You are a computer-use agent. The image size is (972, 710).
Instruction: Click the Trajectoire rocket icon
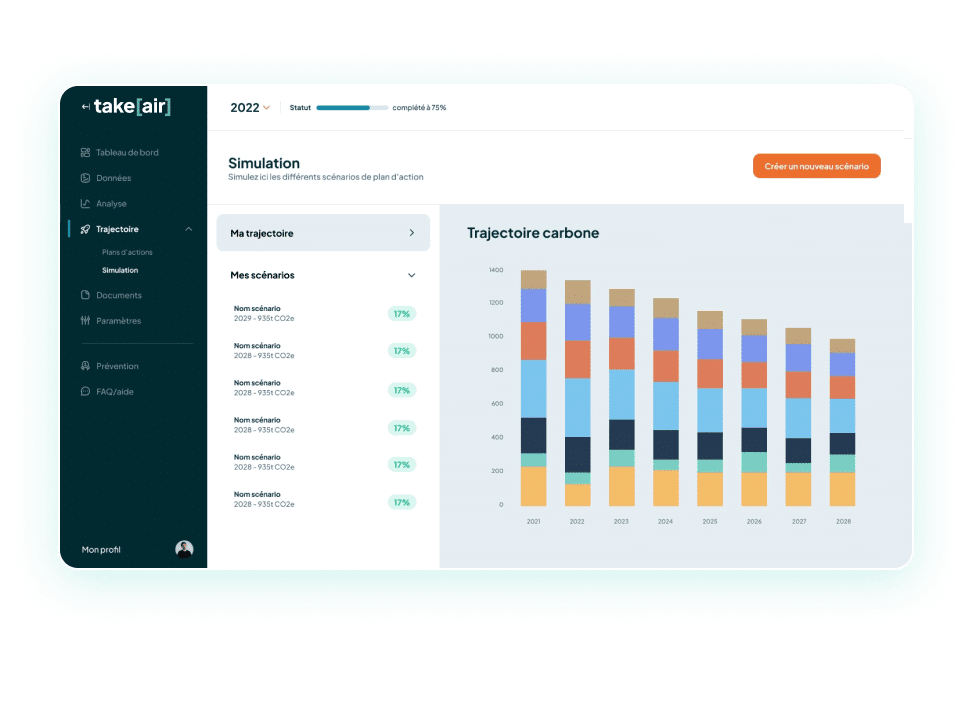(86, 229)
